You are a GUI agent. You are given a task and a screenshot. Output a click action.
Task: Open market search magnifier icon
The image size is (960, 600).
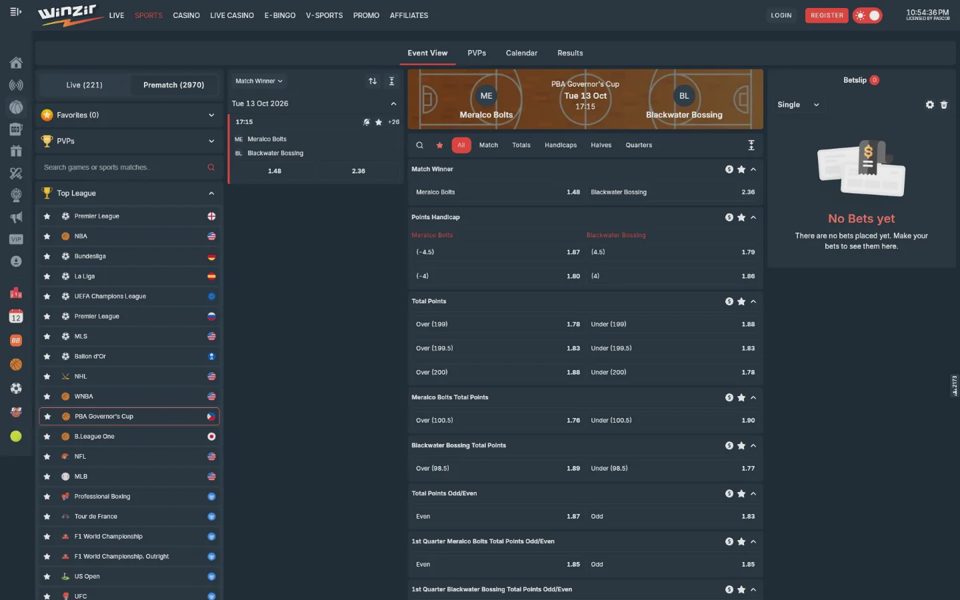[419, 145]
